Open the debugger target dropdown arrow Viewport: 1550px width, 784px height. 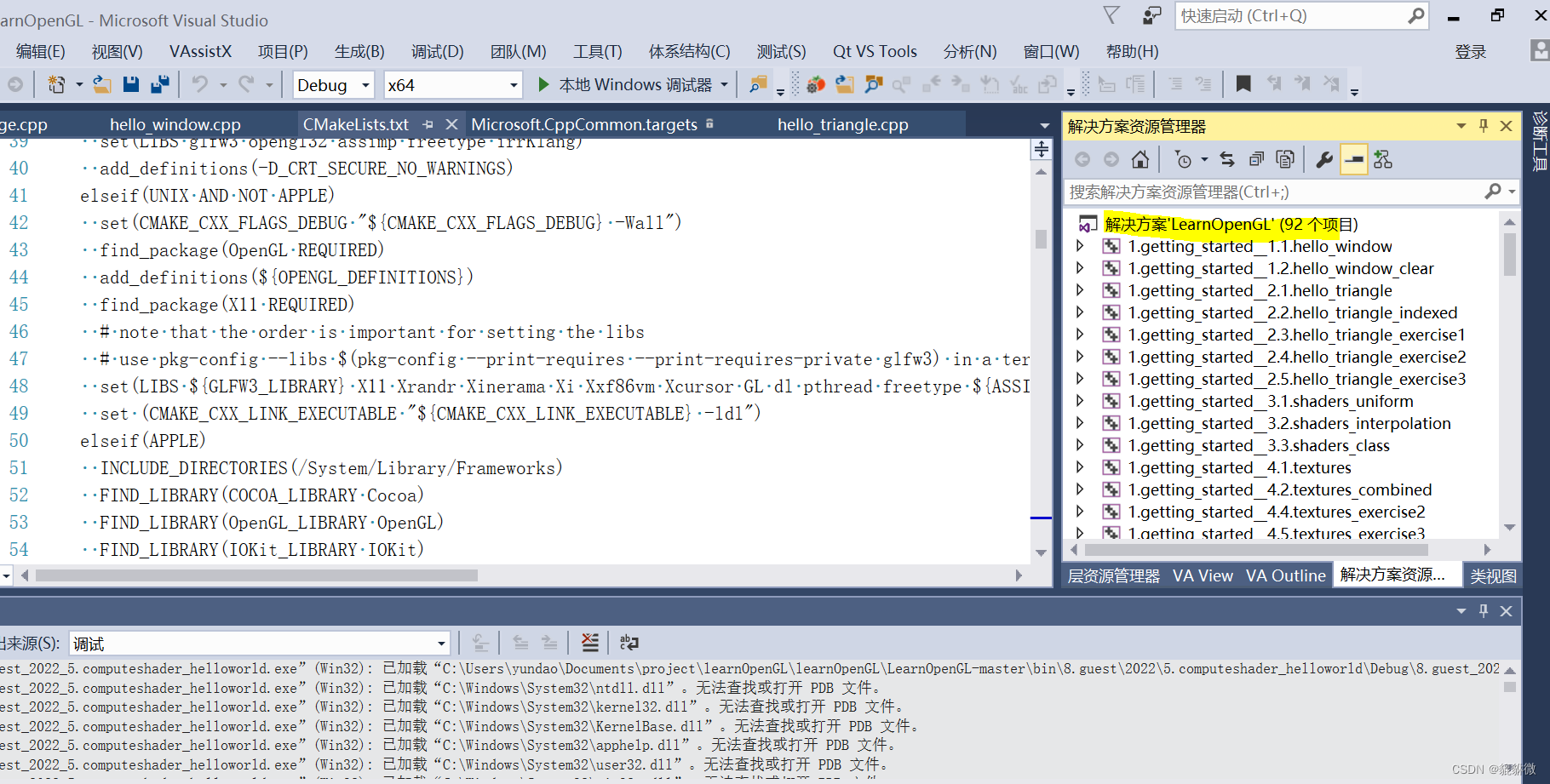[725, 85]
